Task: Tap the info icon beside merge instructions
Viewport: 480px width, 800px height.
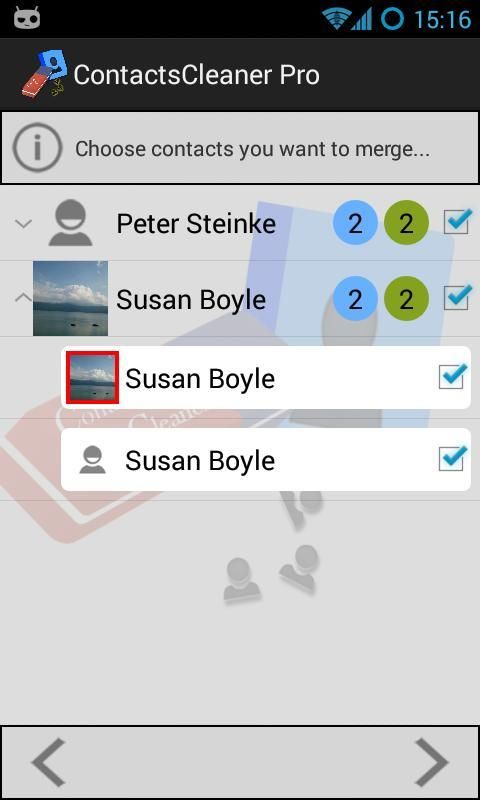Action: 37,148
